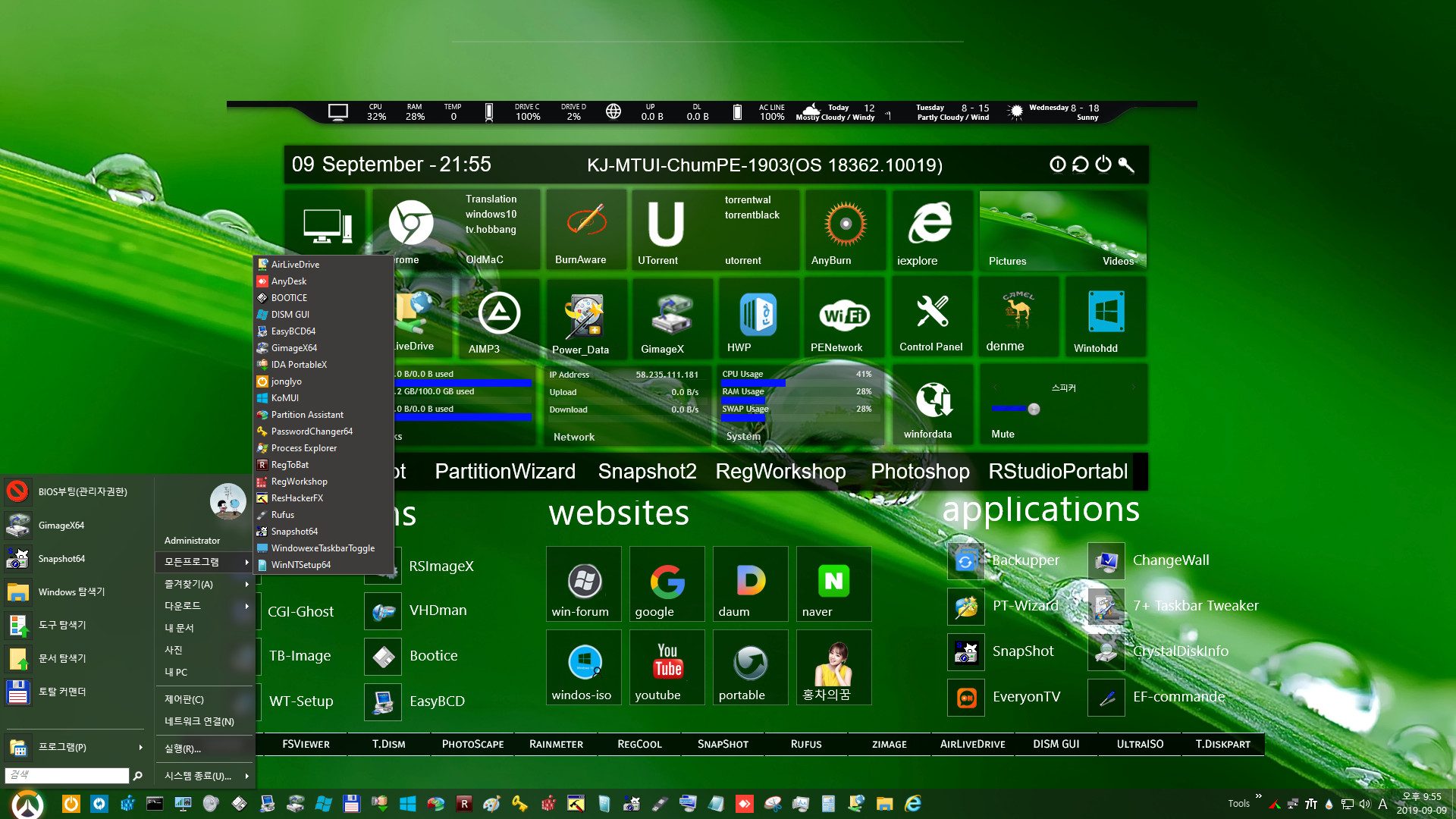This screenshot has height=819, width=1456.
Task: Click BIOS부팅(관리자권한) pinned item
Action: pyautogui.click(x=76, y=492)
